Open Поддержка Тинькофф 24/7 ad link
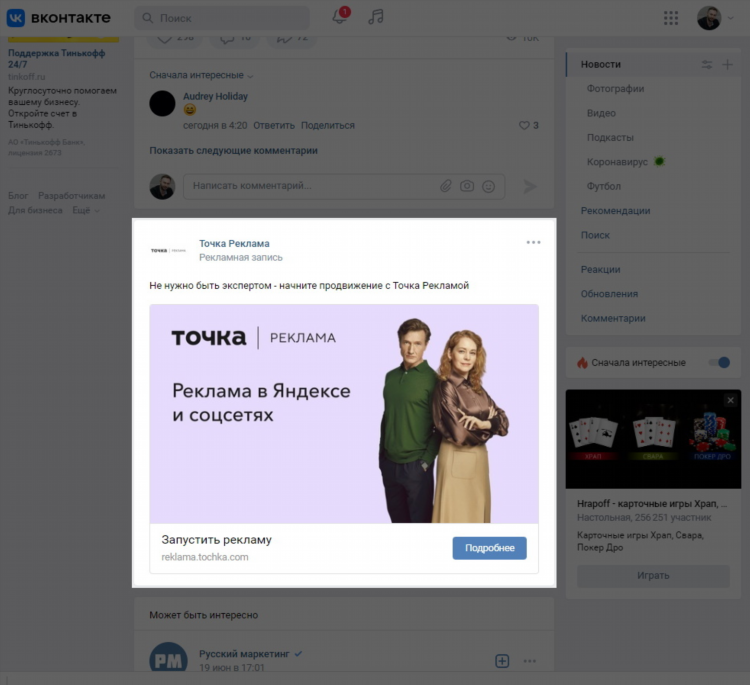This screenshot has width=750, height=685. coord(56,58)
